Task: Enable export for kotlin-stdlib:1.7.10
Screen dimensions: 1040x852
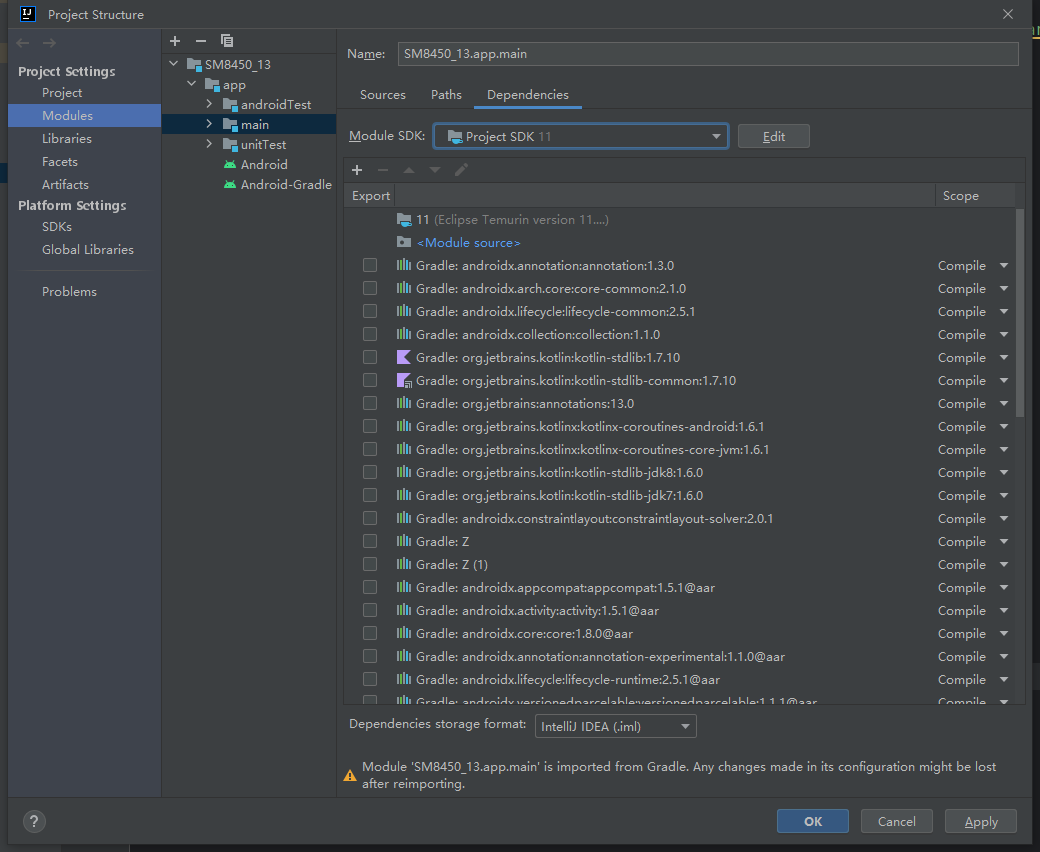Action: click(x=370, y=357)
